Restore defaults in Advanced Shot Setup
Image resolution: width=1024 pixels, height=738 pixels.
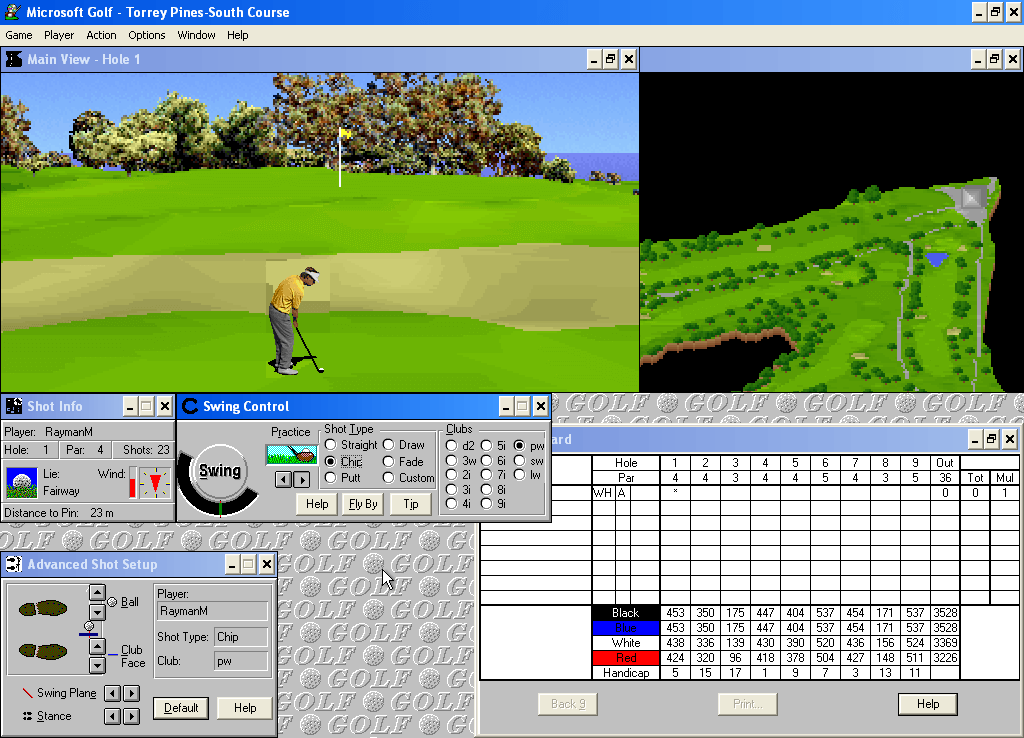(x=180, y=708)
